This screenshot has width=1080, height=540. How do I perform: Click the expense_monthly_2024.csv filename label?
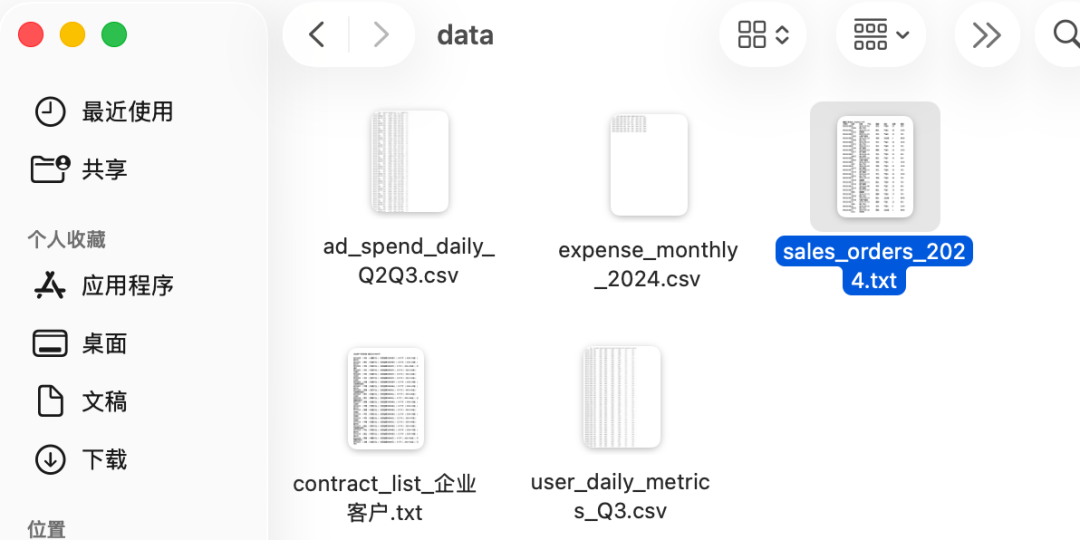tap(648, 264)
